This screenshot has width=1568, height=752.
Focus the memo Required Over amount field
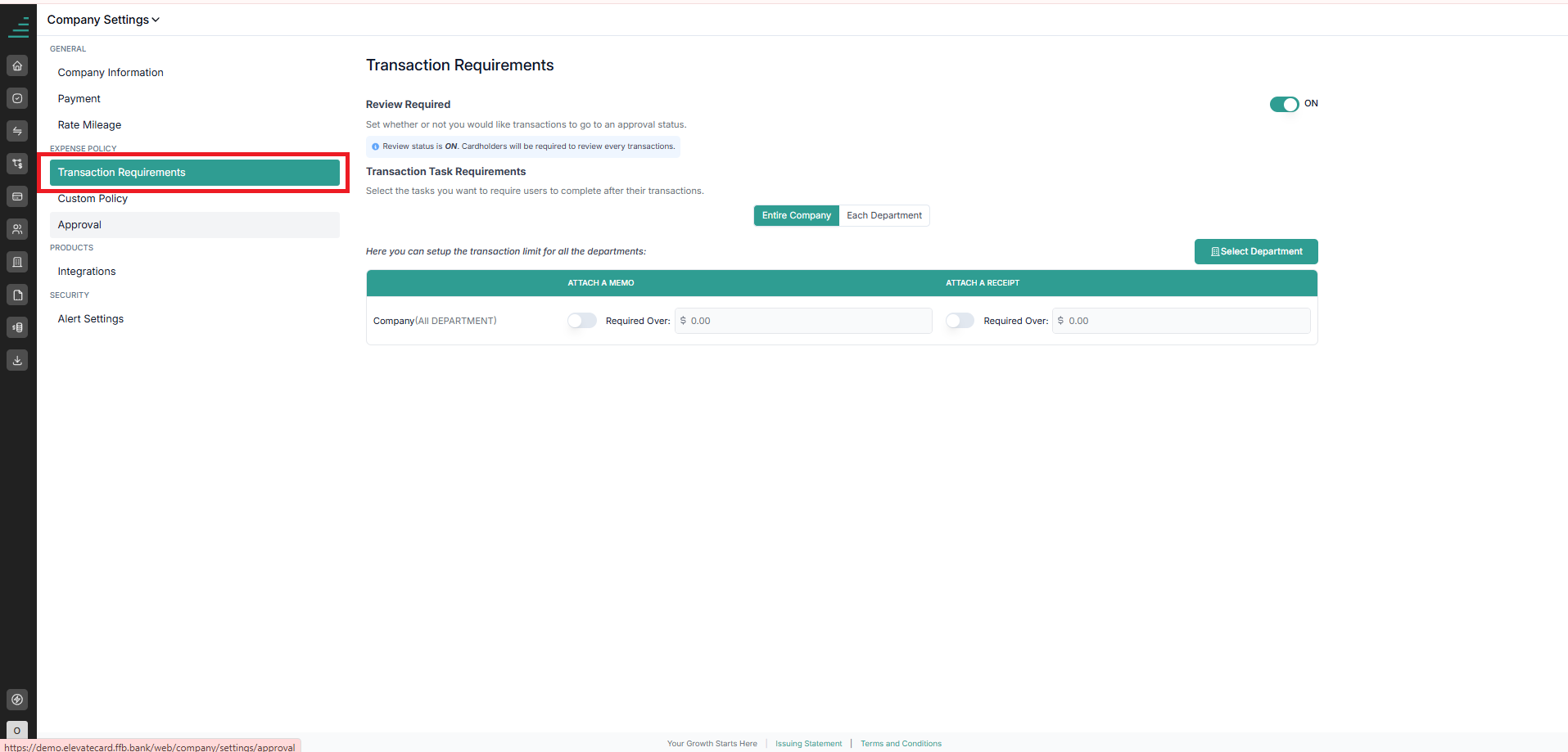(x=803, y=321)
